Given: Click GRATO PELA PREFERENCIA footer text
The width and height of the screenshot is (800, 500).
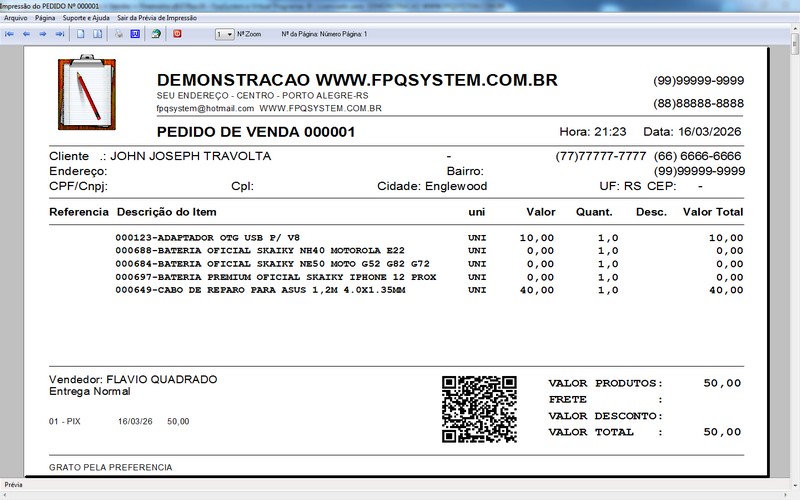Looking at the screenshot, I should coord(111,467).
